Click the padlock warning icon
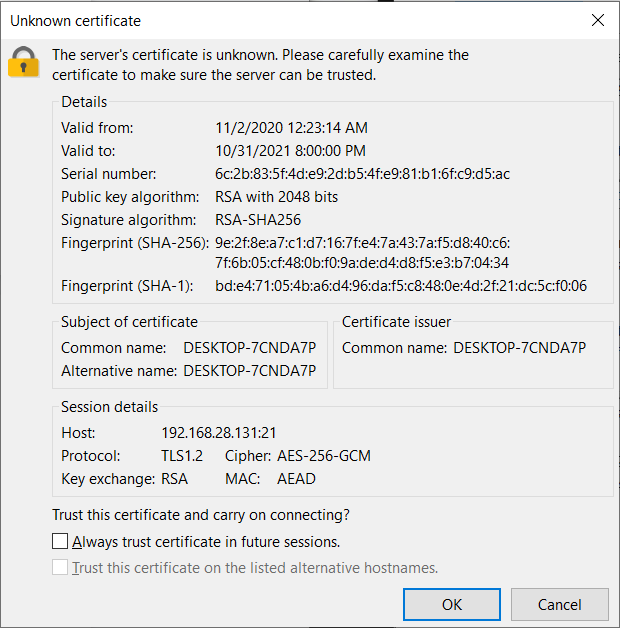 coord(23,63)
